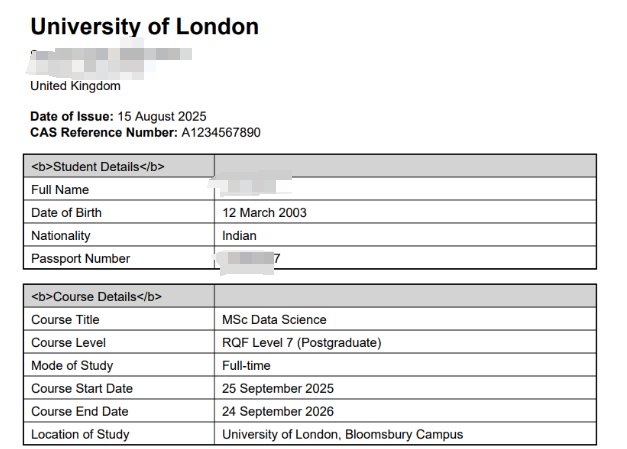Click the "Course Level" row label
Screen dimensions: 627x449
[x=66, y=343]
